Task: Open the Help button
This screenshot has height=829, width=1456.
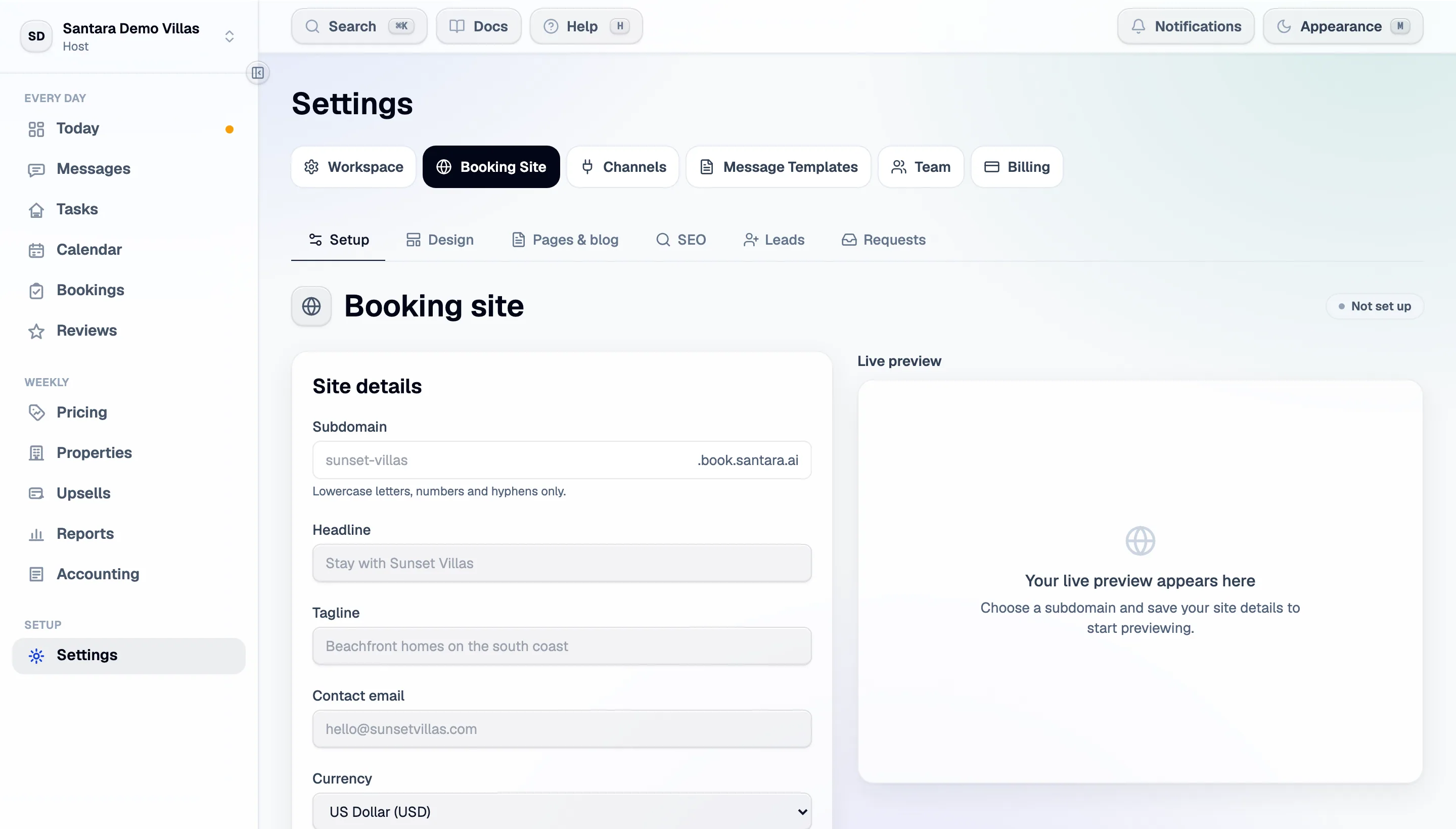Action: [x=586, y=26]
